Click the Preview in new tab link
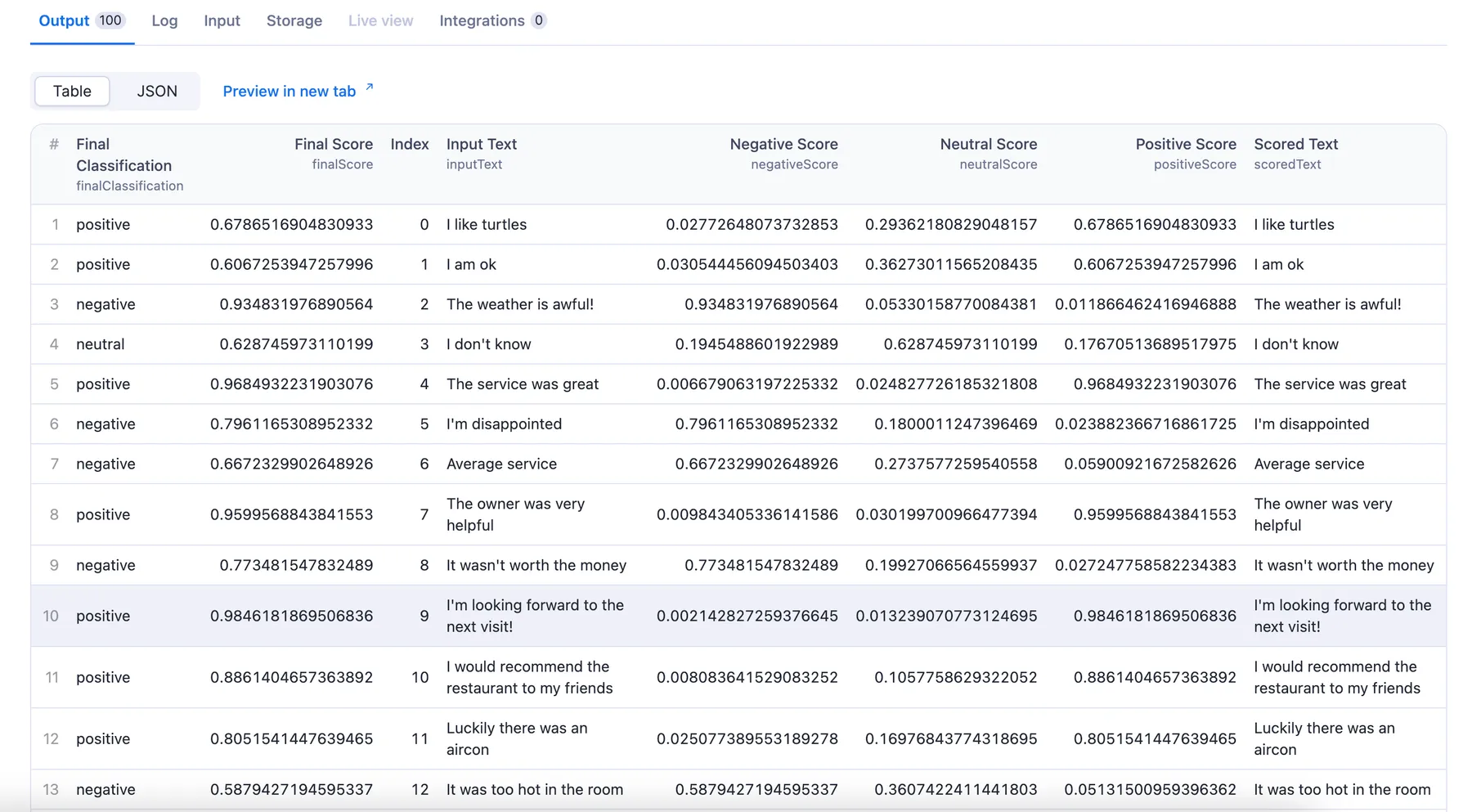Viewport: 1472px width, 812px height. [289, 92]
